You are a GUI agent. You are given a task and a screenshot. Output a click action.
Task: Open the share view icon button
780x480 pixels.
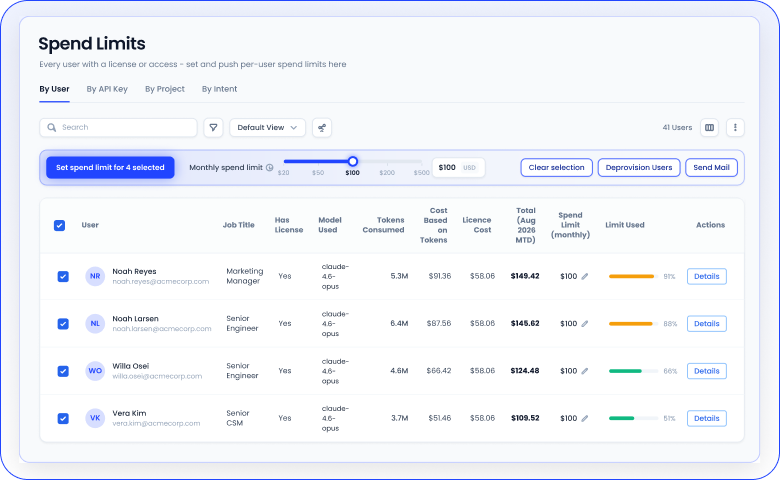[322, 128]
